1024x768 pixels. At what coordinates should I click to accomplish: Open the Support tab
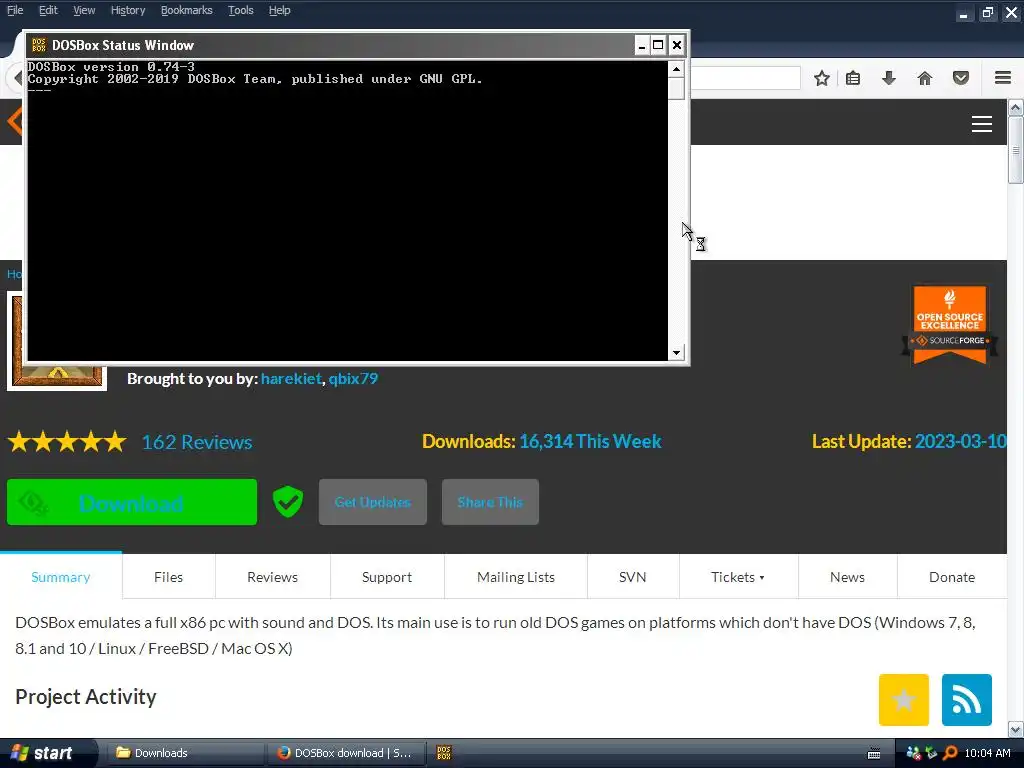pos(387,577)
